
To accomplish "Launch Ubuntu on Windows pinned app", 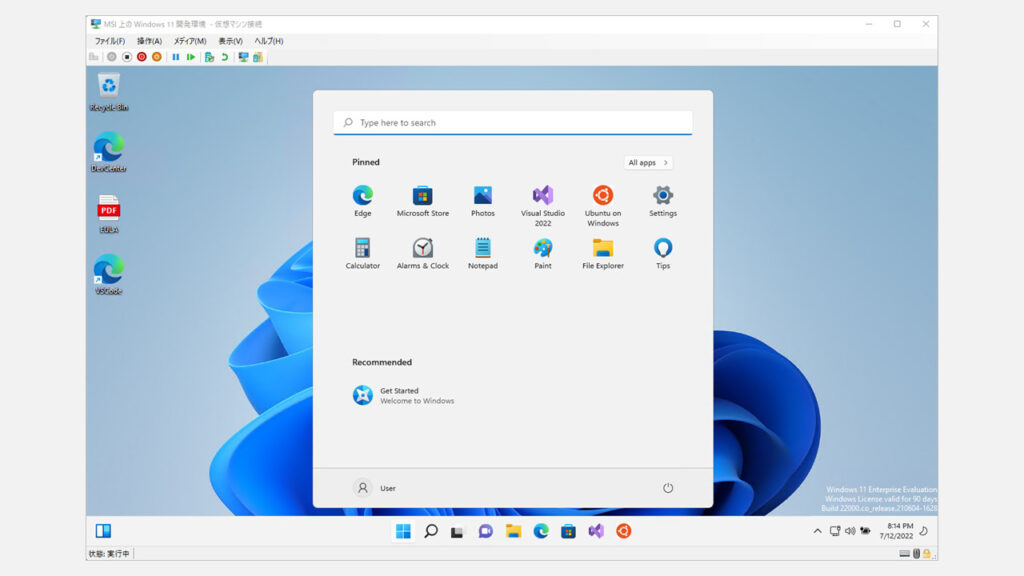I will 602,196.
